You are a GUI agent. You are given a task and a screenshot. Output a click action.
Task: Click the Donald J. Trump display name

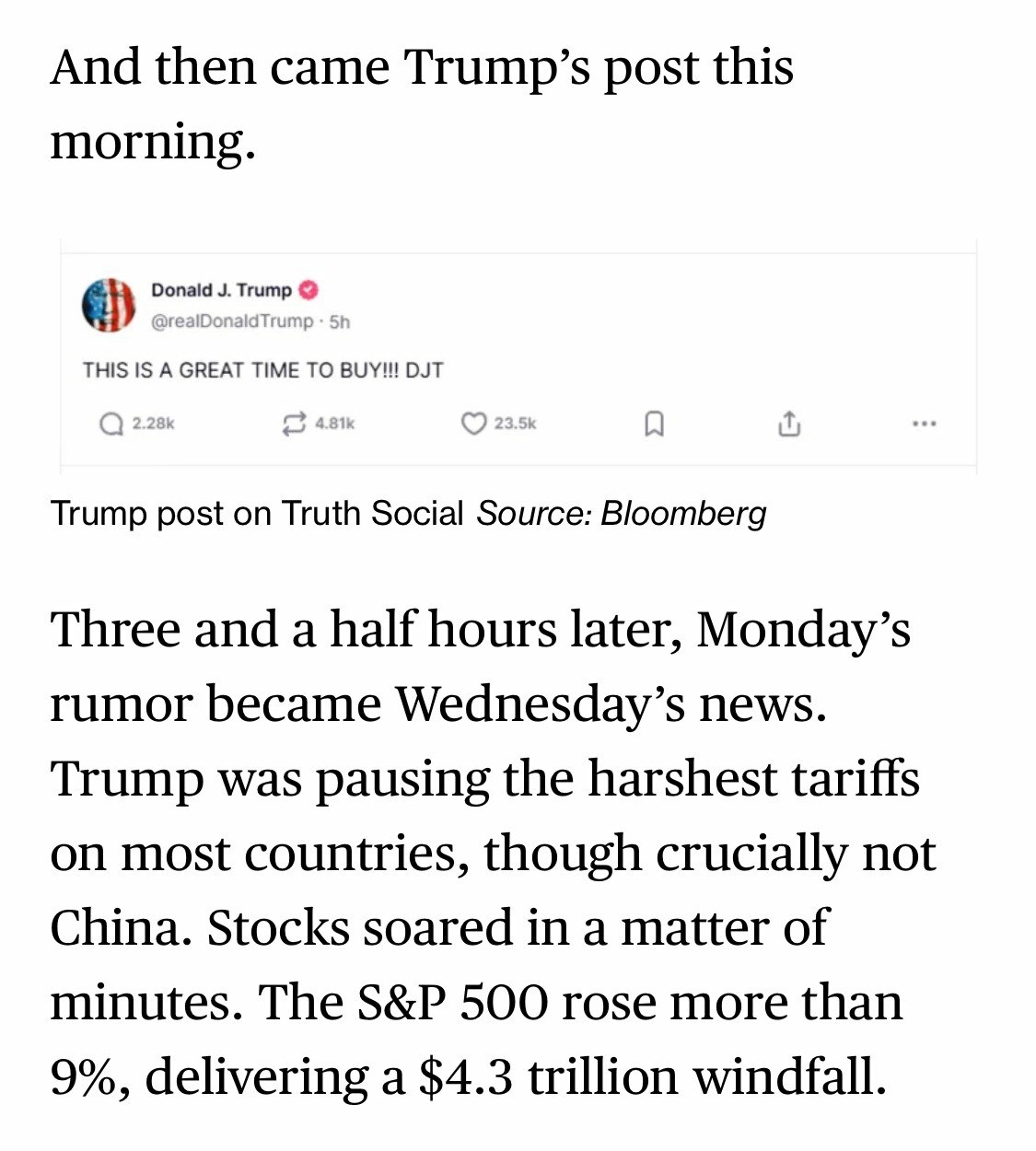click(221, 290)
